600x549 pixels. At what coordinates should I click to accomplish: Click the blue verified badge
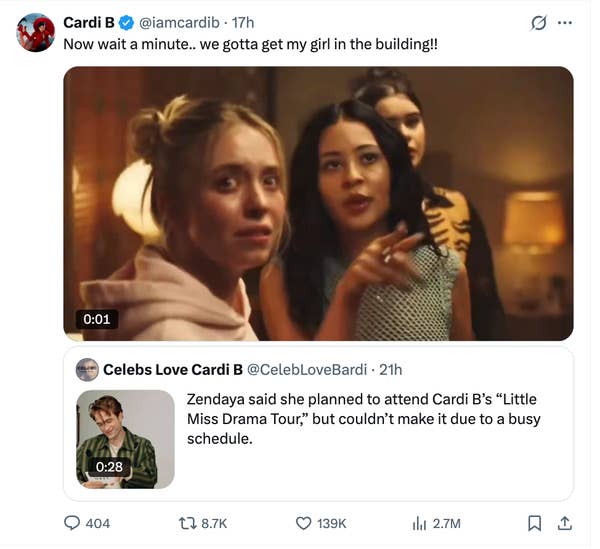tap(128, 23)
